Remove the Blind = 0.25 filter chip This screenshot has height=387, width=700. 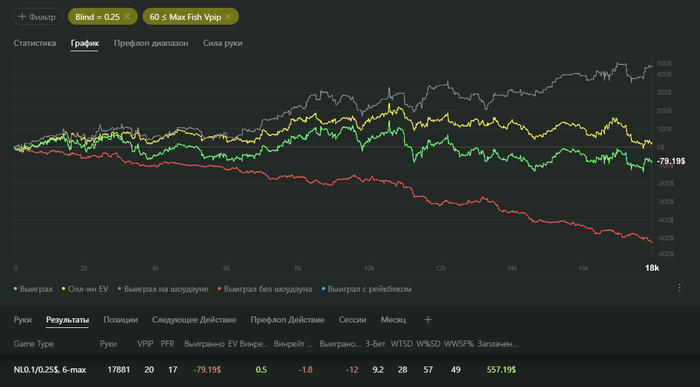(127, 17)
